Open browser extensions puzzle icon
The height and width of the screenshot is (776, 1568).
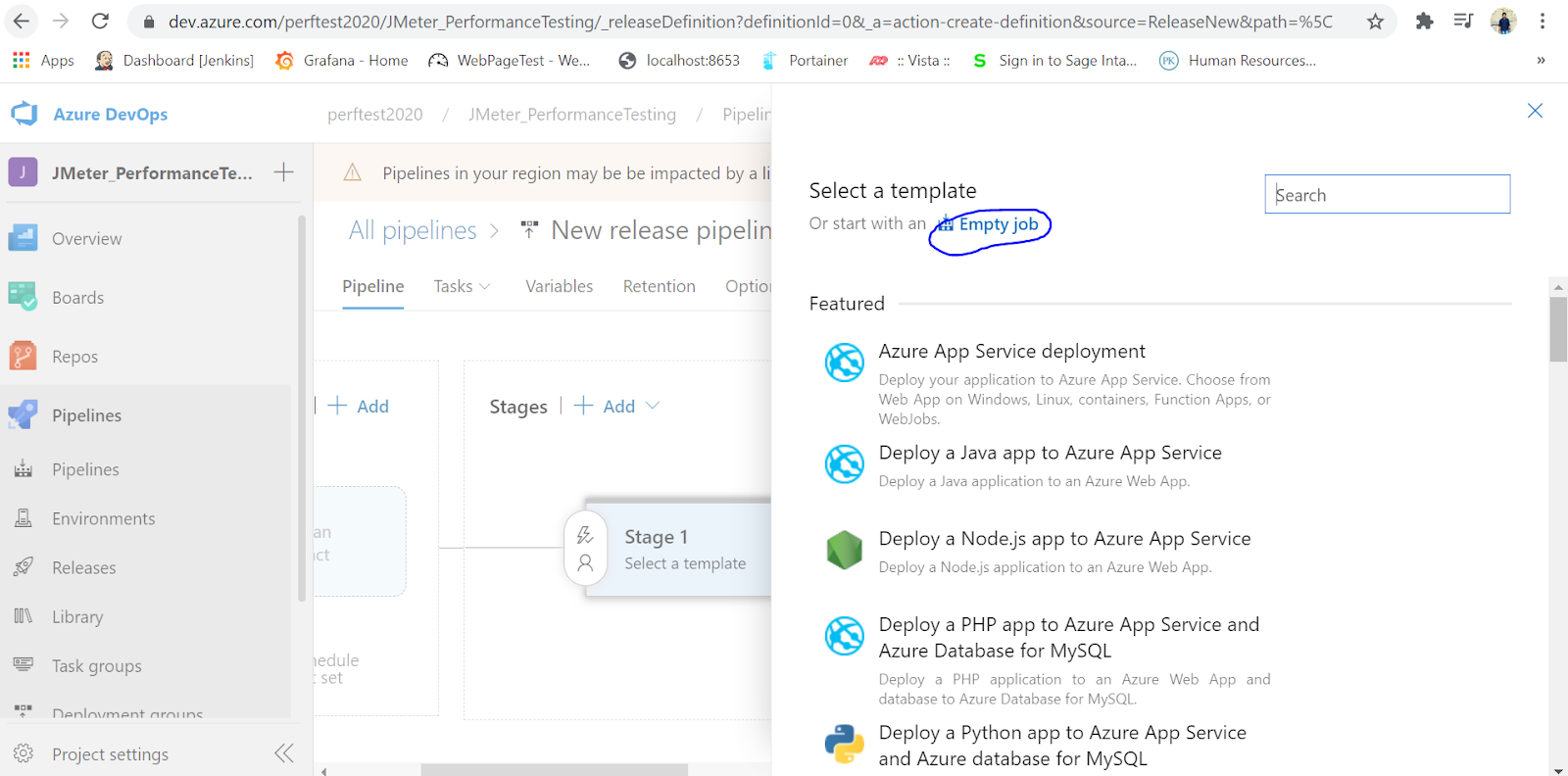pos(1425,21)
